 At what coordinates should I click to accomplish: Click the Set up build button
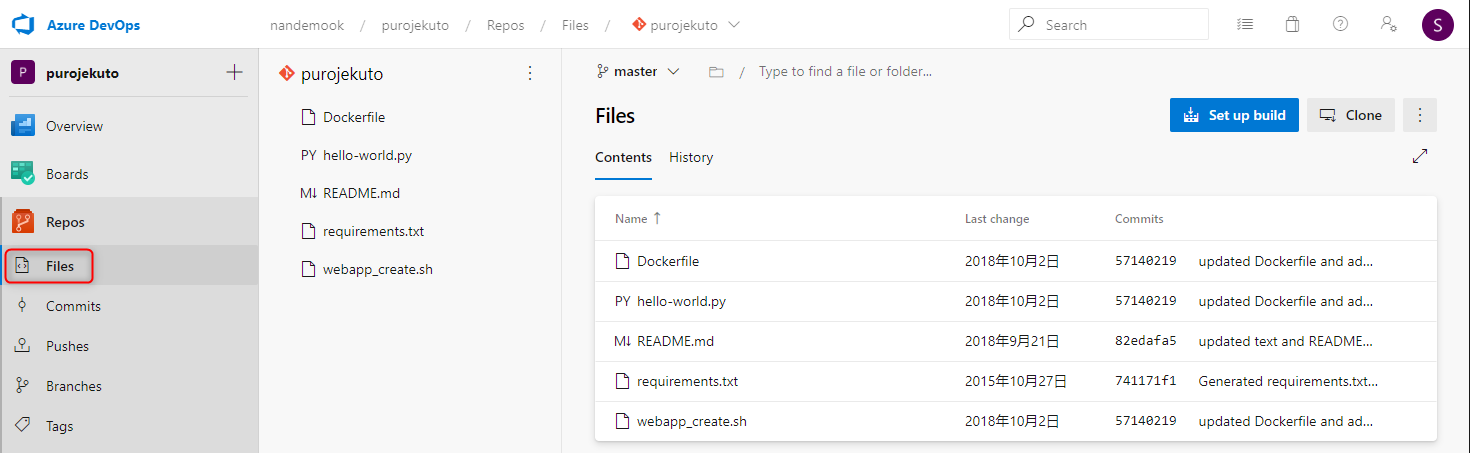1234,115
